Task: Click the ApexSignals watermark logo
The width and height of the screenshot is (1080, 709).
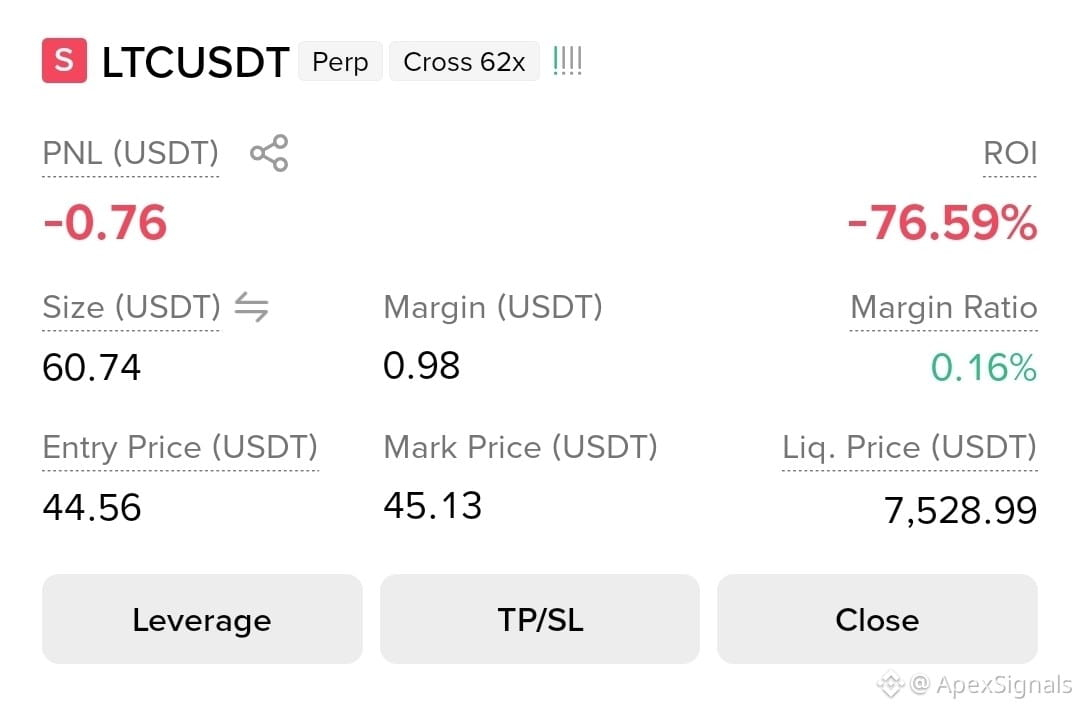Action: click(890, 684)
